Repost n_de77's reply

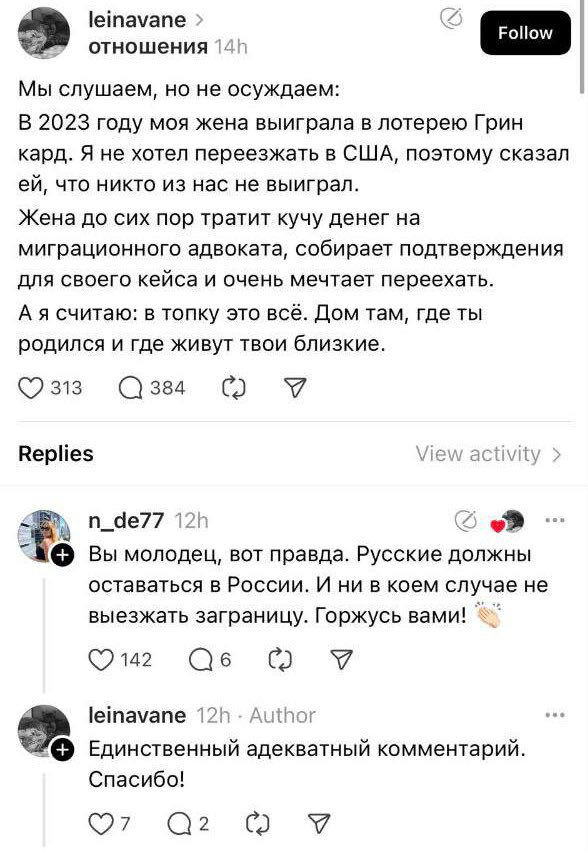point(281,660)
